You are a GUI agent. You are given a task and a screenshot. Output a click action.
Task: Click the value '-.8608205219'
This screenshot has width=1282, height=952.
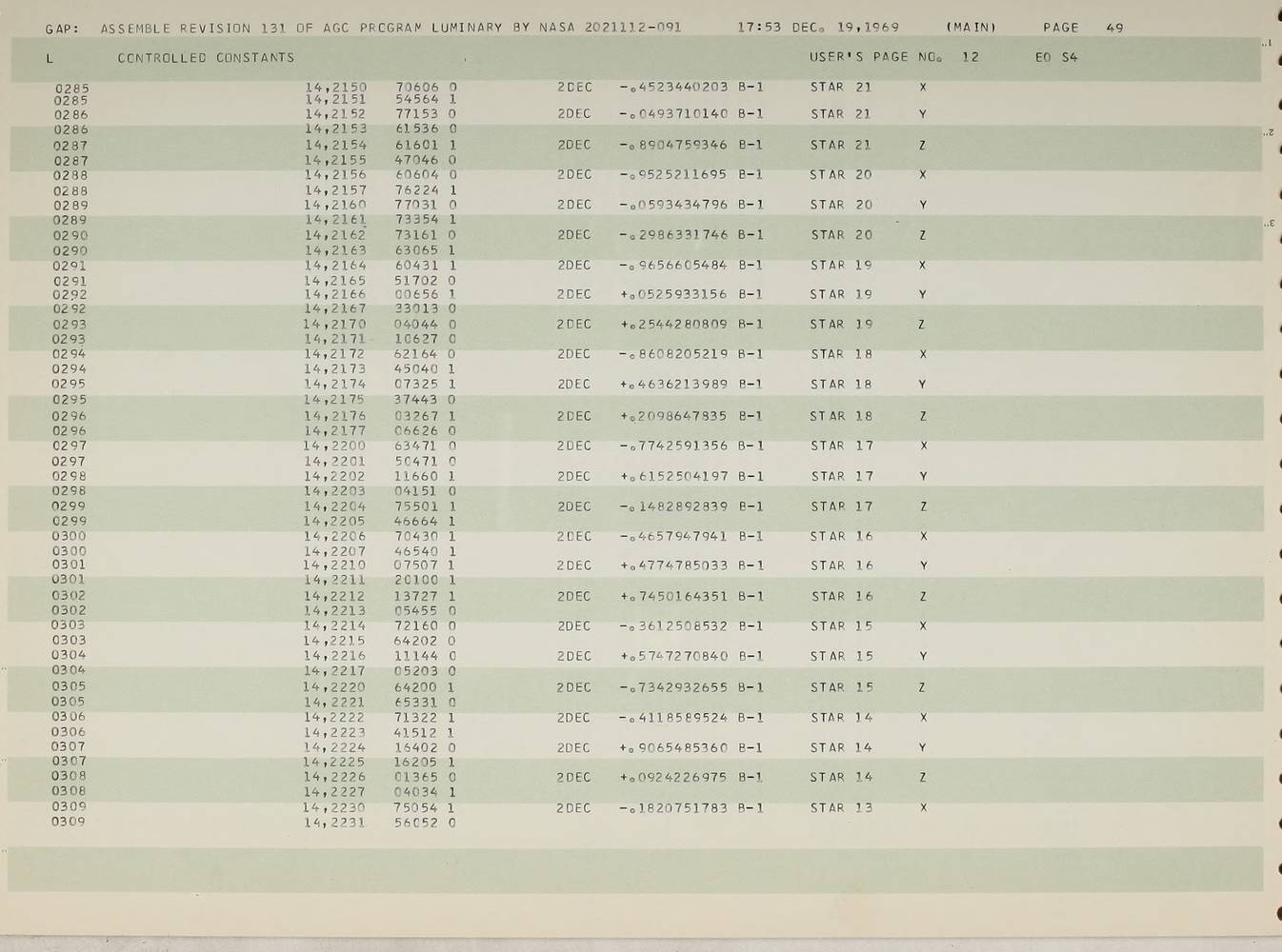(x=673, y=353)
